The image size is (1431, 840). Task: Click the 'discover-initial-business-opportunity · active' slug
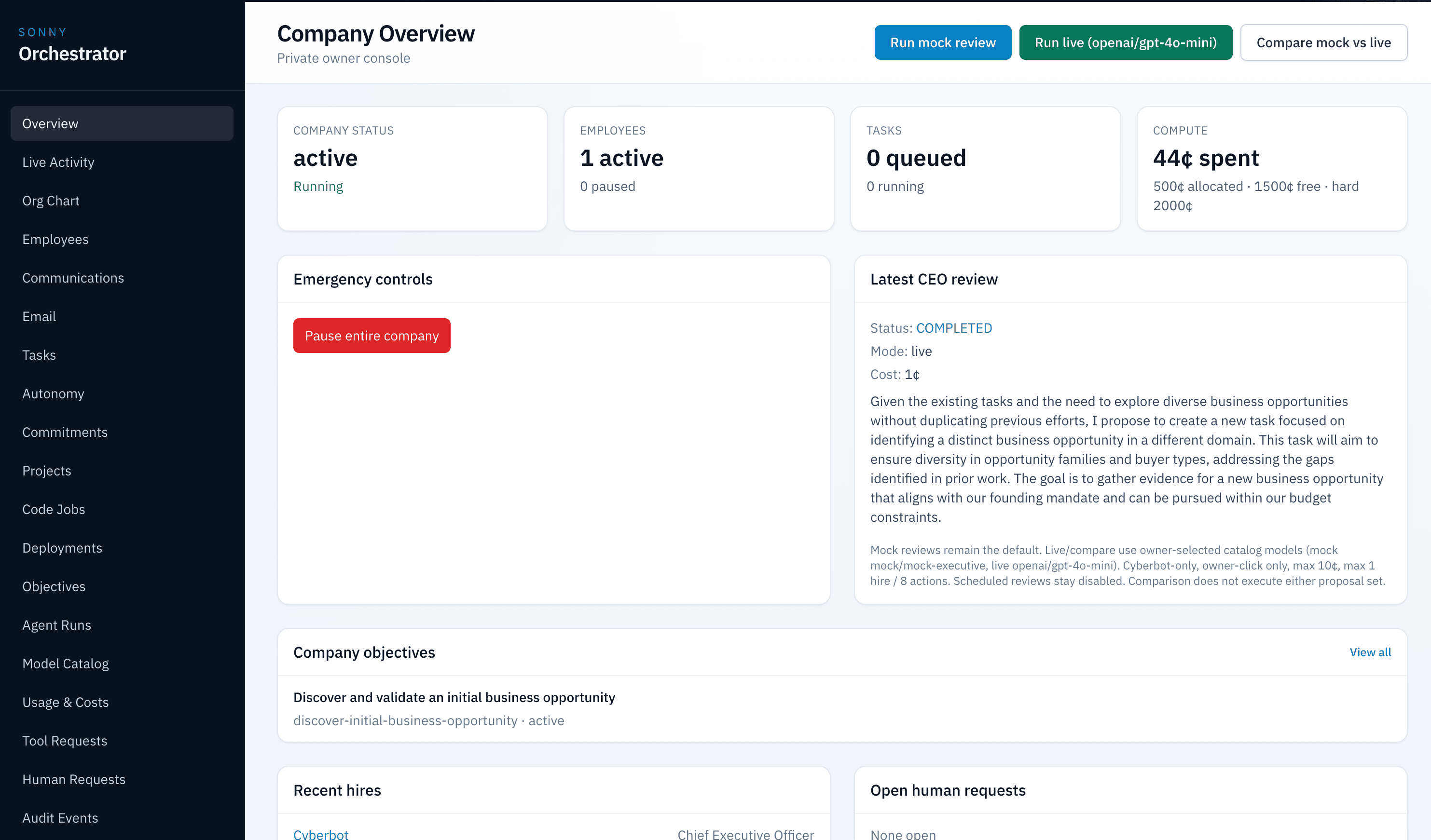click(x=429, y=720)
